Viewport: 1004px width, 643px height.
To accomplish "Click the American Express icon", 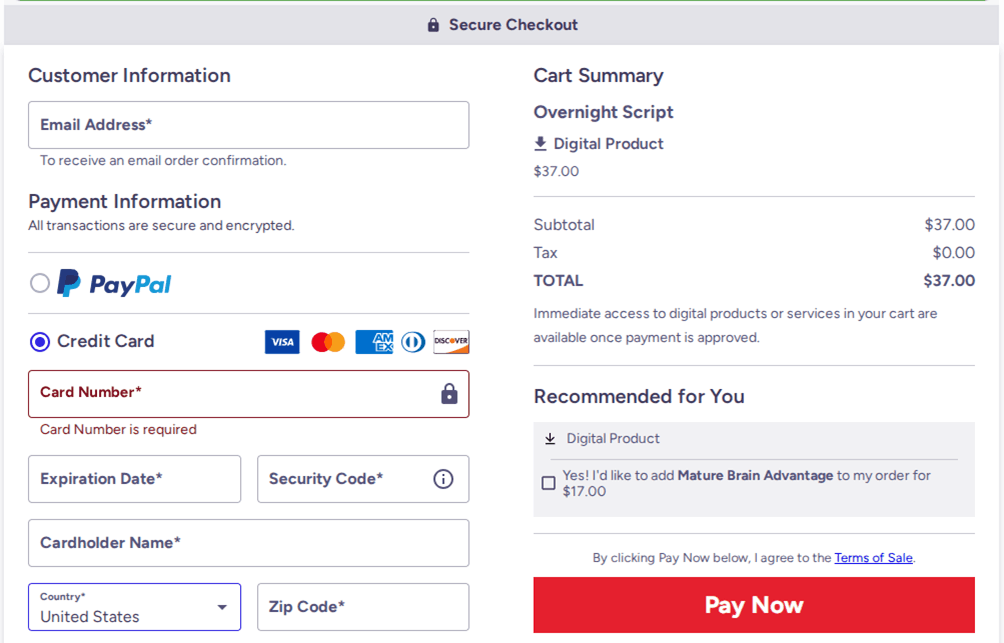I will pos(373,341).
